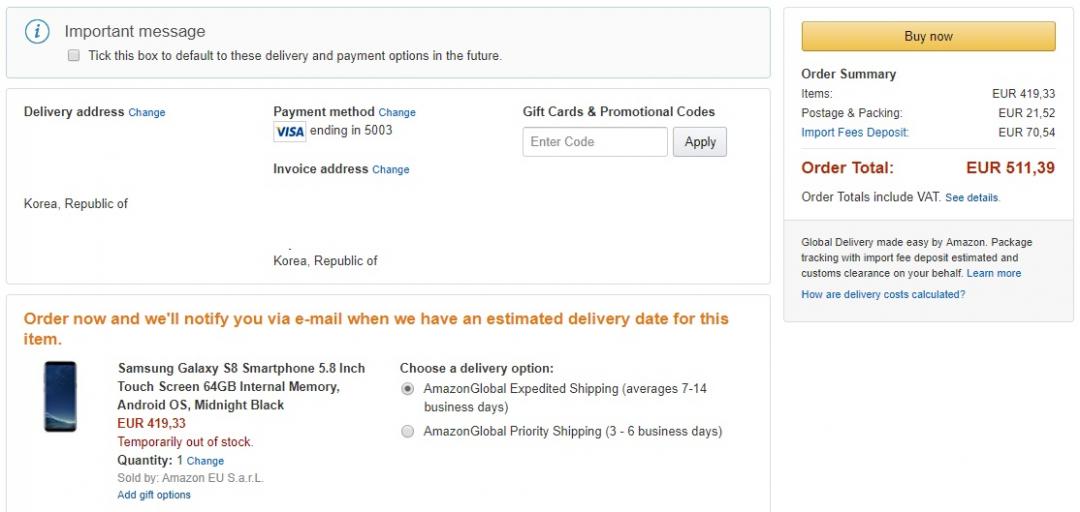The width and height of the screenshot is (1080, 512).
Task: Open Add gift options link
Action: tap(154, 495)
